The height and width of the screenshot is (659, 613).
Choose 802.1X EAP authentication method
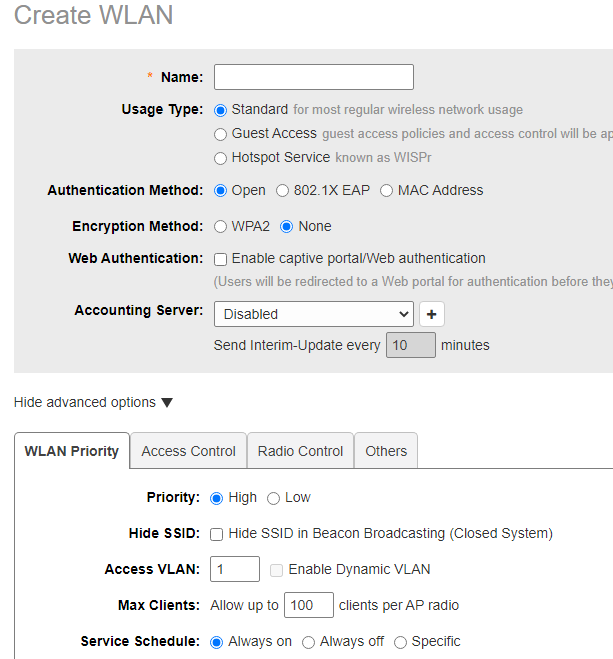point(283,191)
